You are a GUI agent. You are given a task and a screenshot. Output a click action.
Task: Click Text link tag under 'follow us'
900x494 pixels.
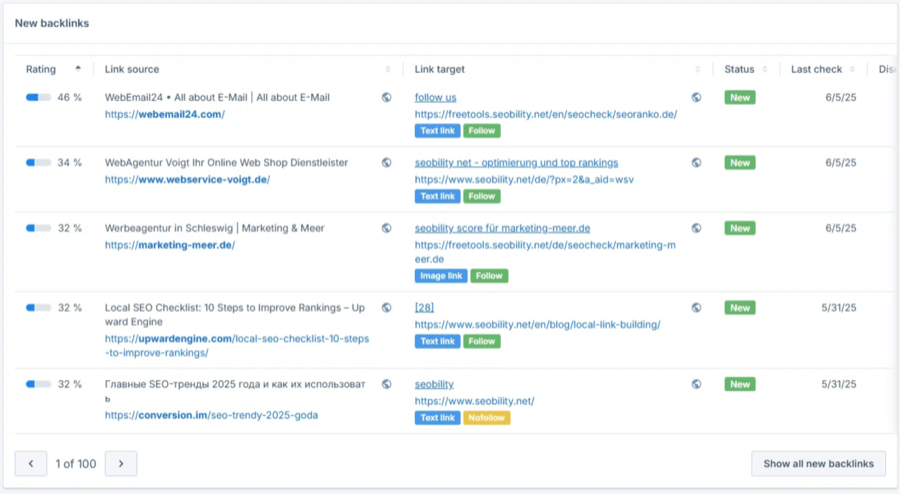tap(437, 131)
